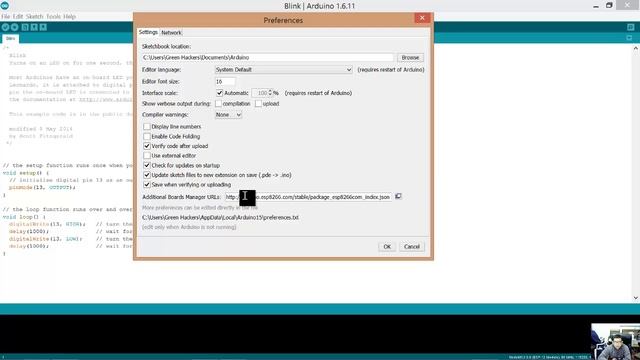640x360 pixels.
Task: Select the Blink sketch tab
Action: pyautogui.click(x=11, y=38)
